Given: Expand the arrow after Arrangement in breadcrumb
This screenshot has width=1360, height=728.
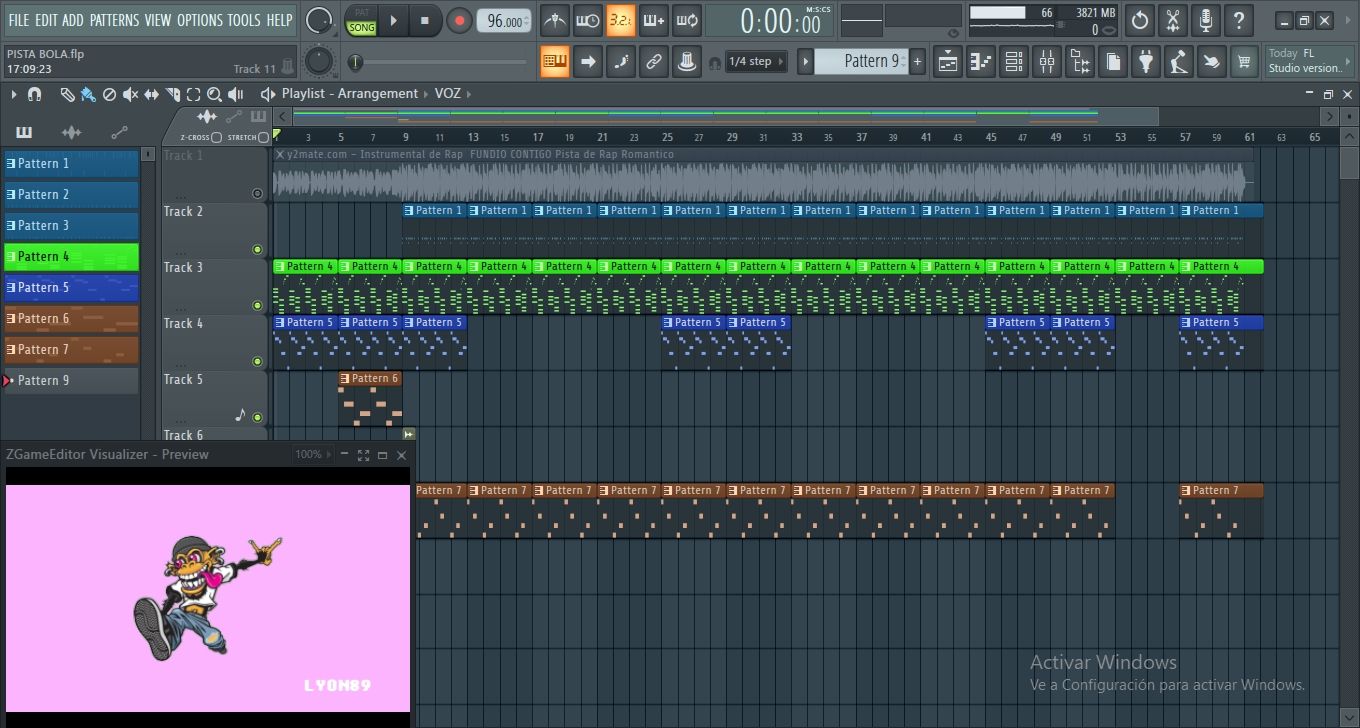Looking at the screenshot, I should click(x=426, y=94).
